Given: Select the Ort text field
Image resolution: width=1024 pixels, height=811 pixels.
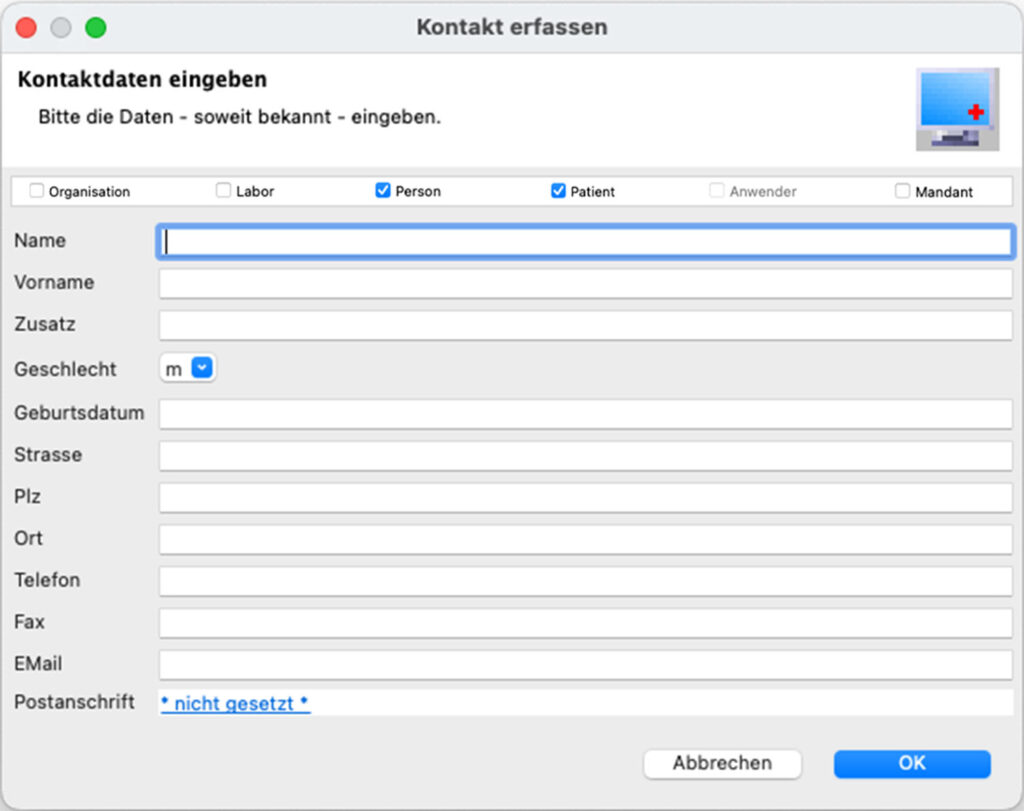Looking at the screenshot, I should pos(586,539).
